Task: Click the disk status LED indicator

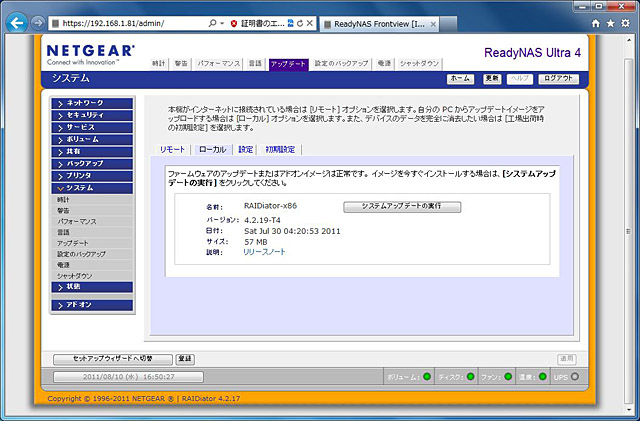Action: click(468, 377)
